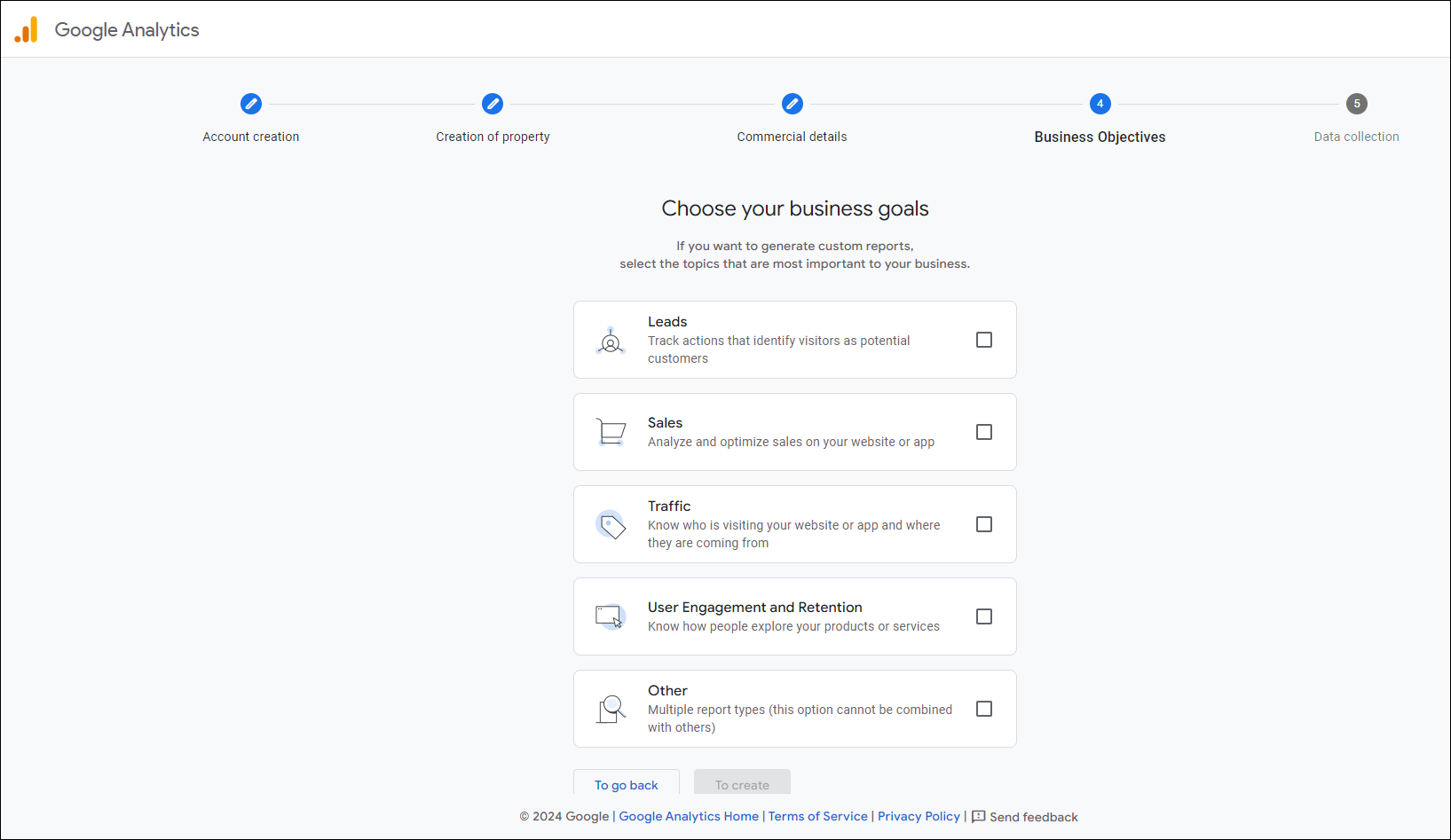Select the User Engagement and Retention checkbox

[x=984, y=616]
